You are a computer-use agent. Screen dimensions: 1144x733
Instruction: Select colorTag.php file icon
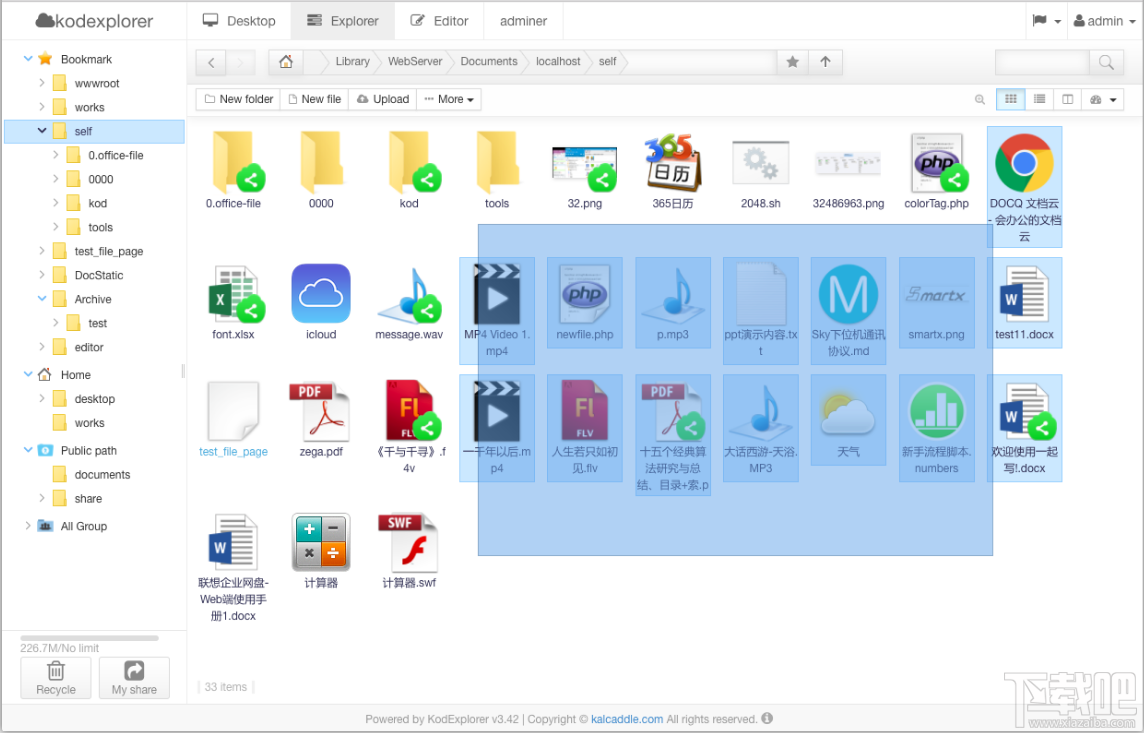pyautogui.click(x=936, y=163)
